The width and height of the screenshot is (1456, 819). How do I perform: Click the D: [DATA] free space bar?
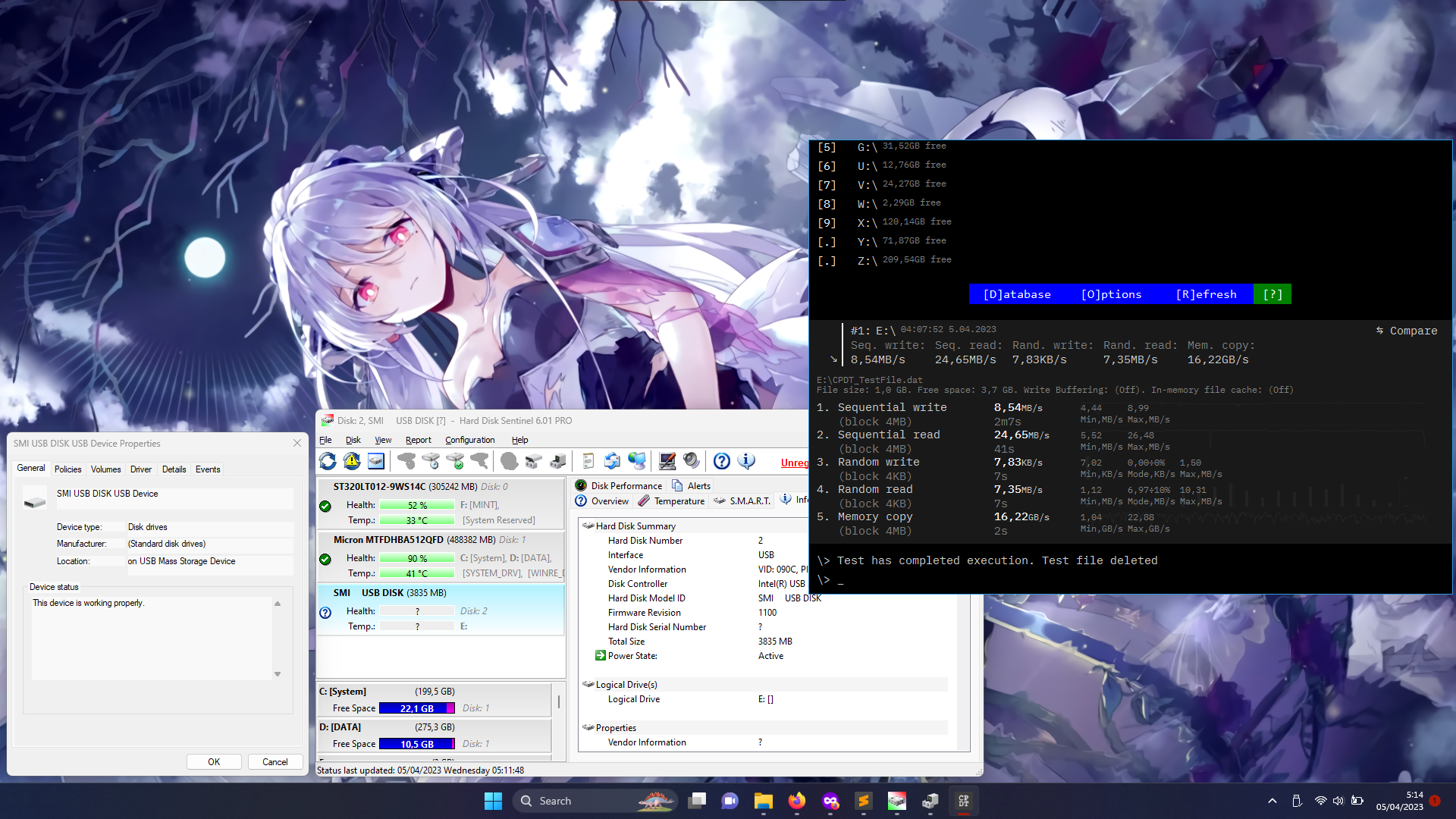[417, 744]
